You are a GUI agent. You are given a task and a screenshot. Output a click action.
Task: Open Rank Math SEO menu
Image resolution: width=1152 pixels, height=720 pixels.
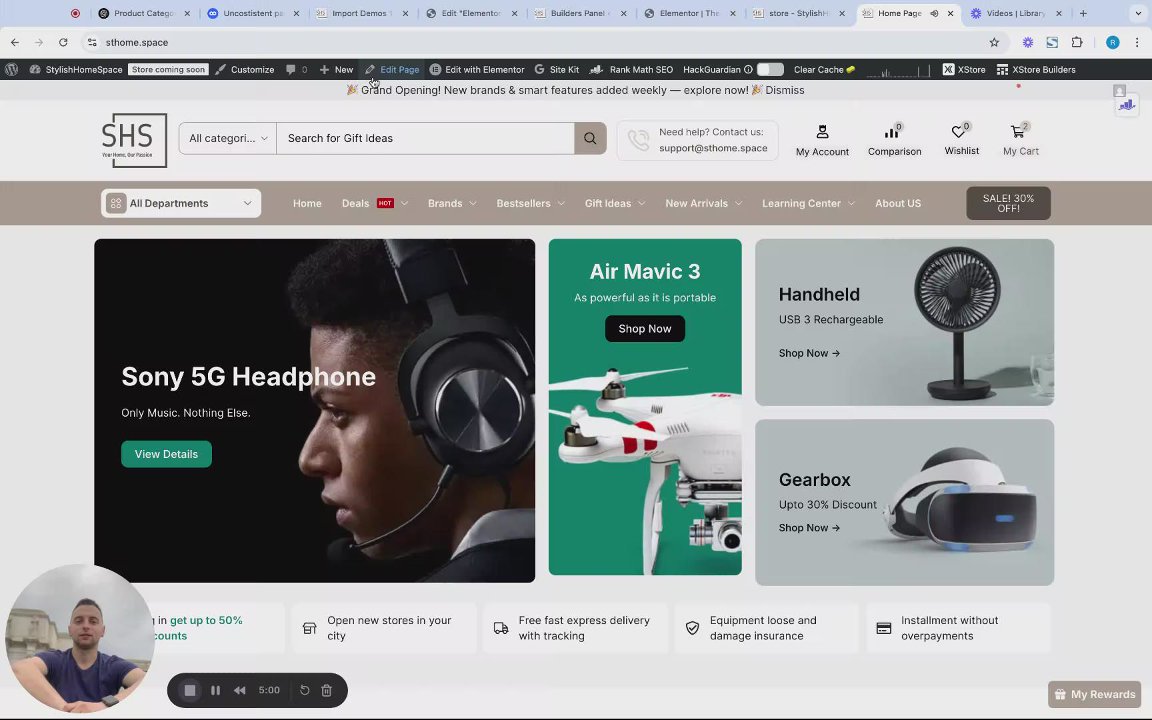pyautogui.click(x=632, y=69)
